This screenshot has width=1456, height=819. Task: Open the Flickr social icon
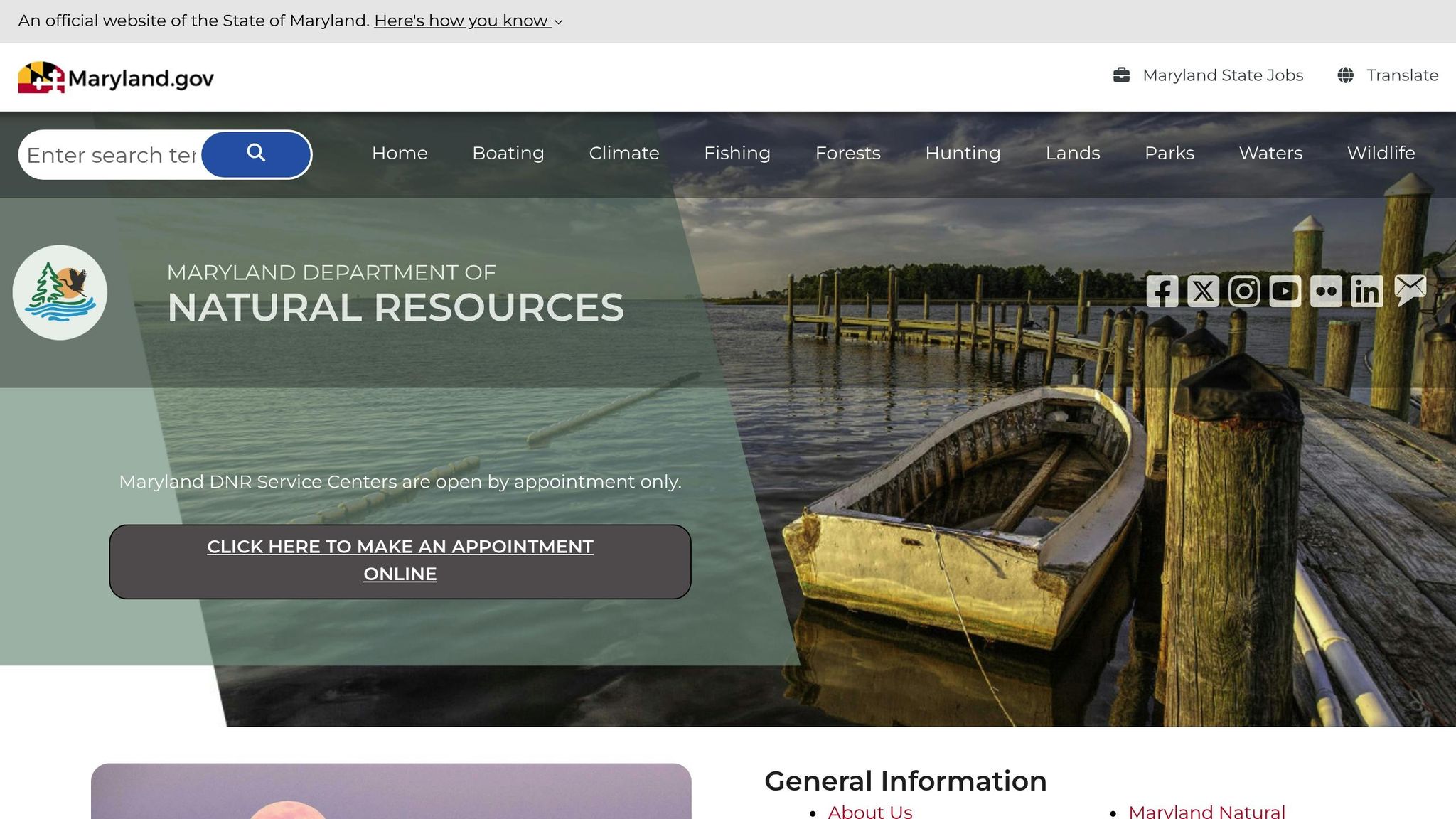1326,291
